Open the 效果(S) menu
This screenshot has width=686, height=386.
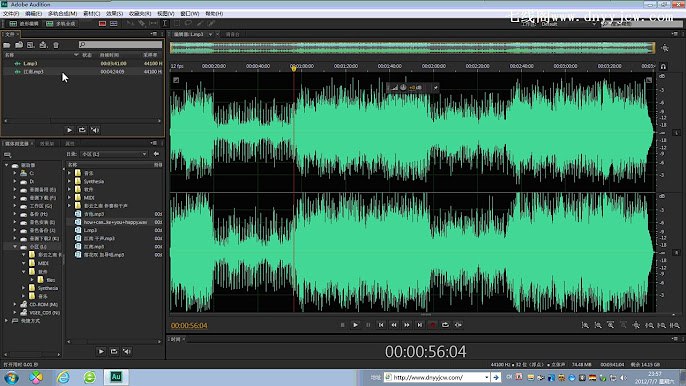(x=114, y=14)
